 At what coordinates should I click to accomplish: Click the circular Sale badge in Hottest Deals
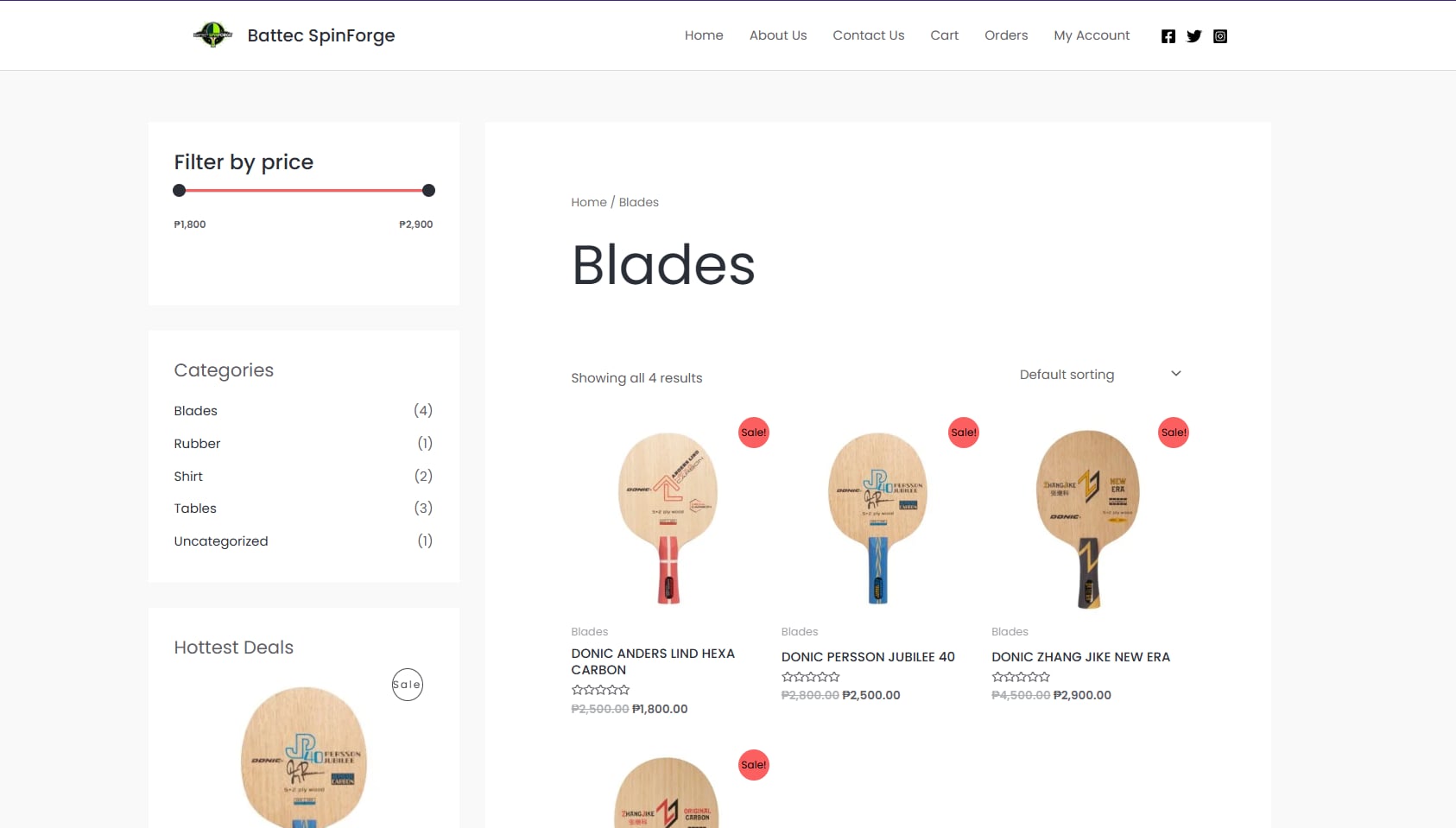click(407, 684)
